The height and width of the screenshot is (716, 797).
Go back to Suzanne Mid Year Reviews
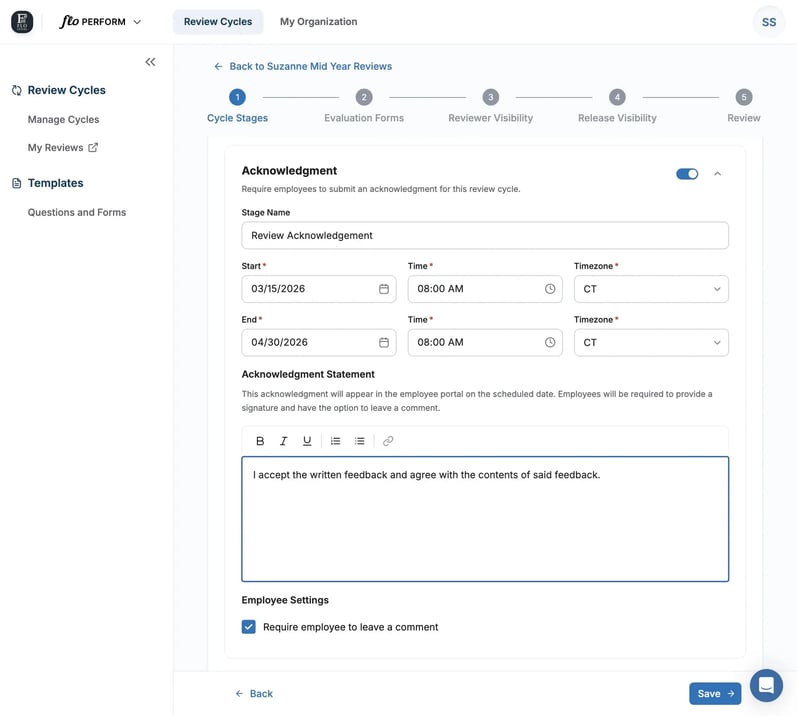(x=303, y=66)
